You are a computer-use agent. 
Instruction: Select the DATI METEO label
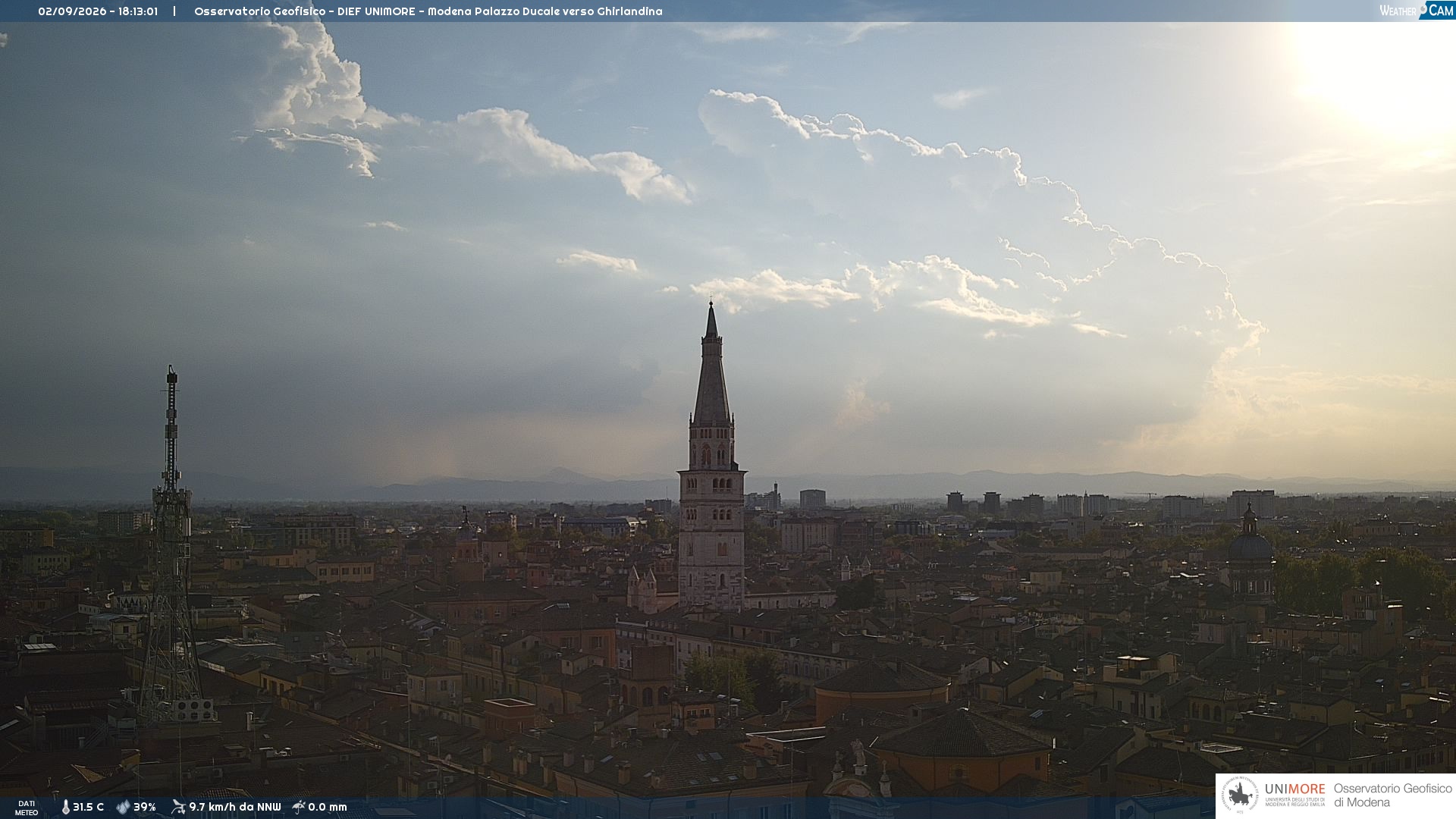(27, 808)
